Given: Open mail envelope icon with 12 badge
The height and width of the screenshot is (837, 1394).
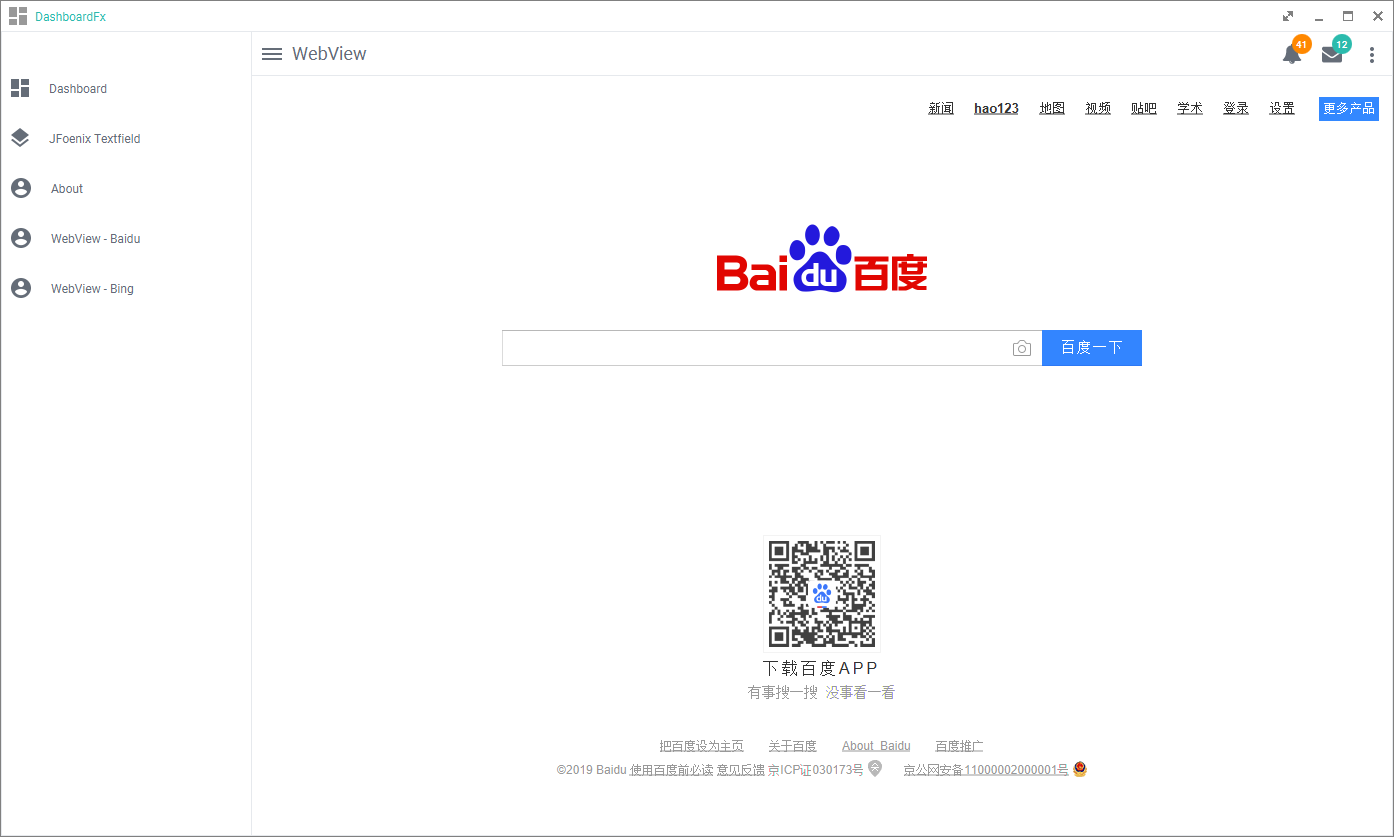Looking at the screenshot, I should [x=1332, y=54].
